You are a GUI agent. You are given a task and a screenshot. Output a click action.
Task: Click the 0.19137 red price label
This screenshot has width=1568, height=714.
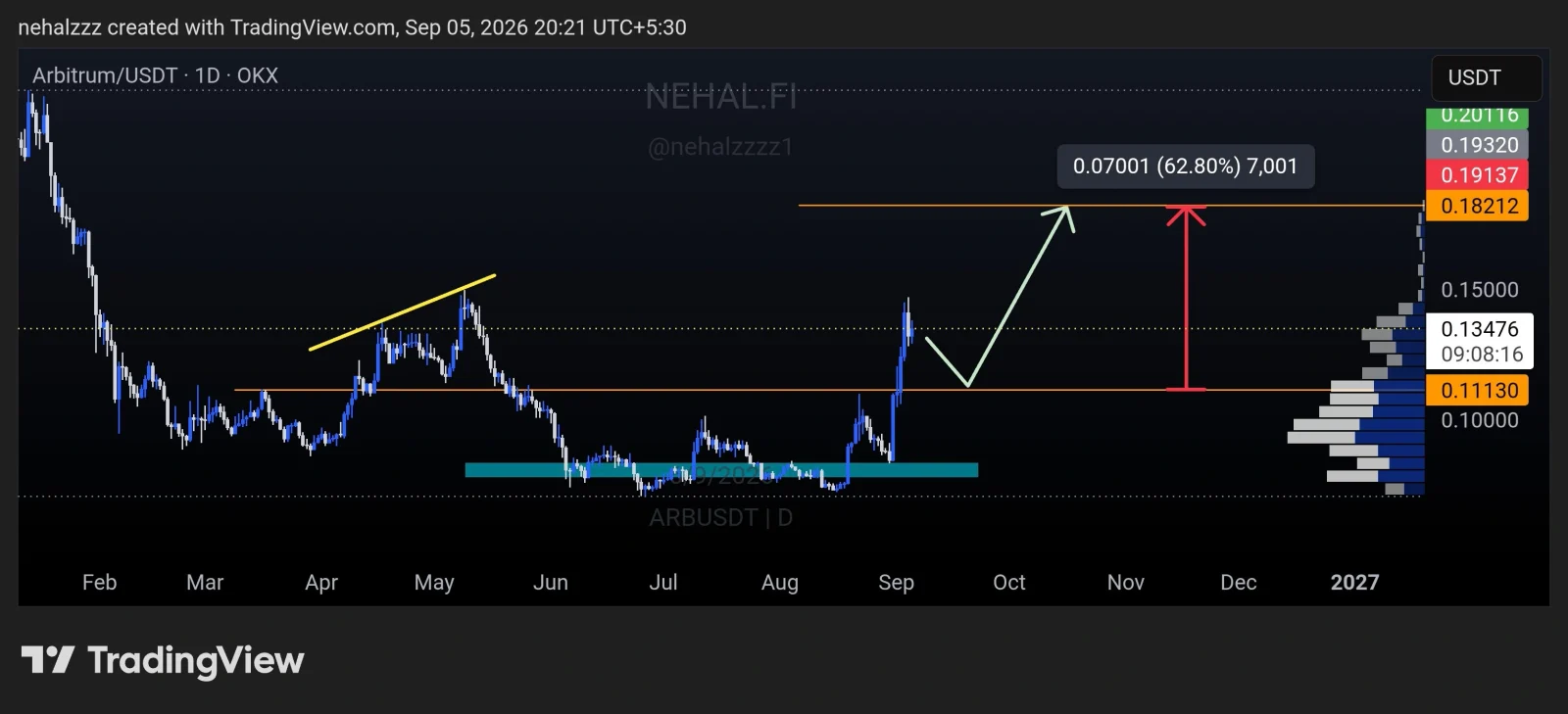[1477, 175]
